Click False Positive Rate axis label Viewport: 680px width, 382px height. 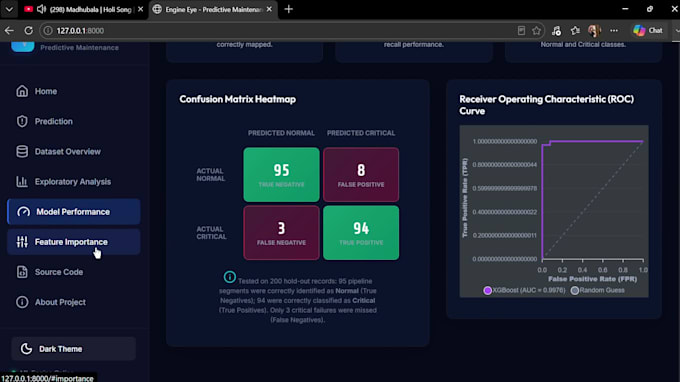pyautogui.click(x=592, y=279)
